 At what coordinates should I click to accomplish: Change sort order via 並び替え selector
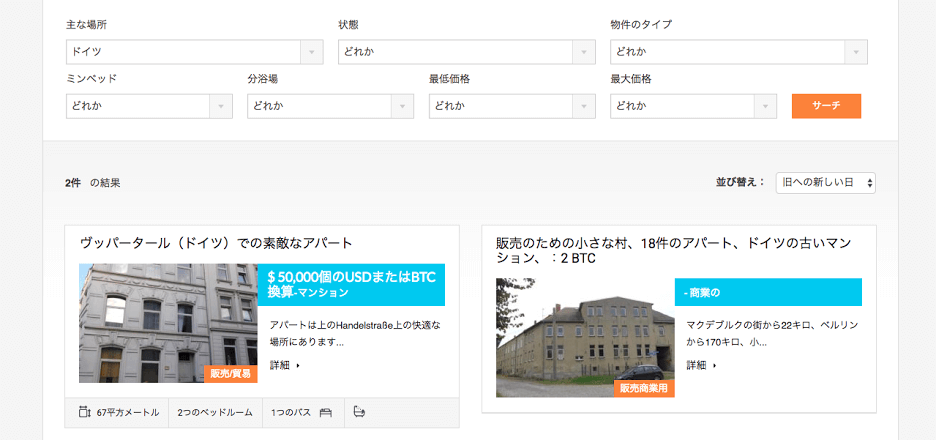(825, 183)
